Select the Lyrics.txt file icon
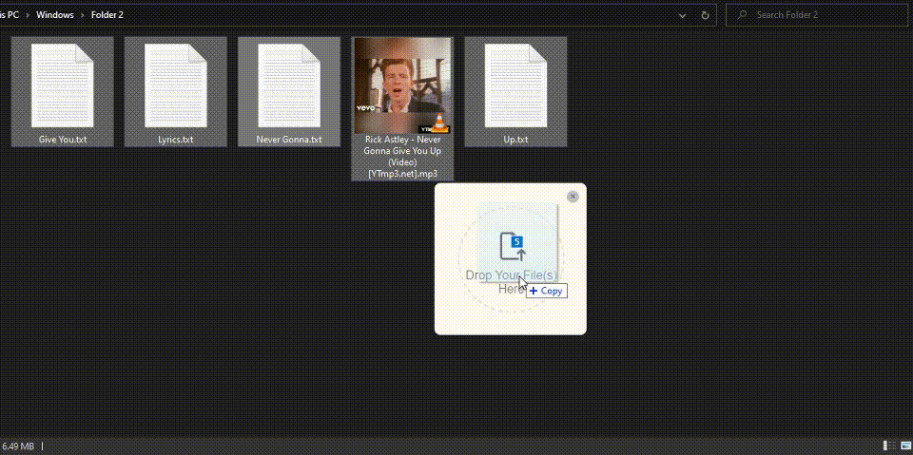The width and height of the screenshot is (913, 455). (x=176, y=86)
